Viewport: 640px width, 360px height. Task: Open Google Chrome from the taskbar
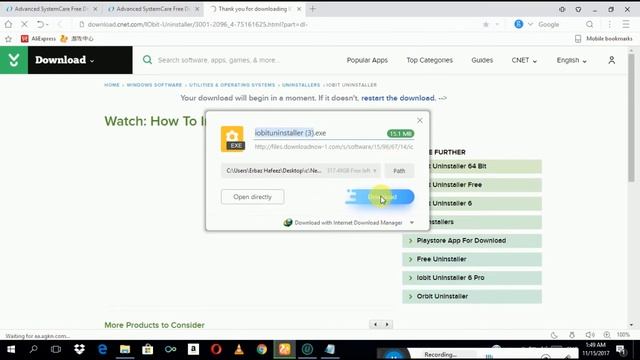tap(262, 349)
